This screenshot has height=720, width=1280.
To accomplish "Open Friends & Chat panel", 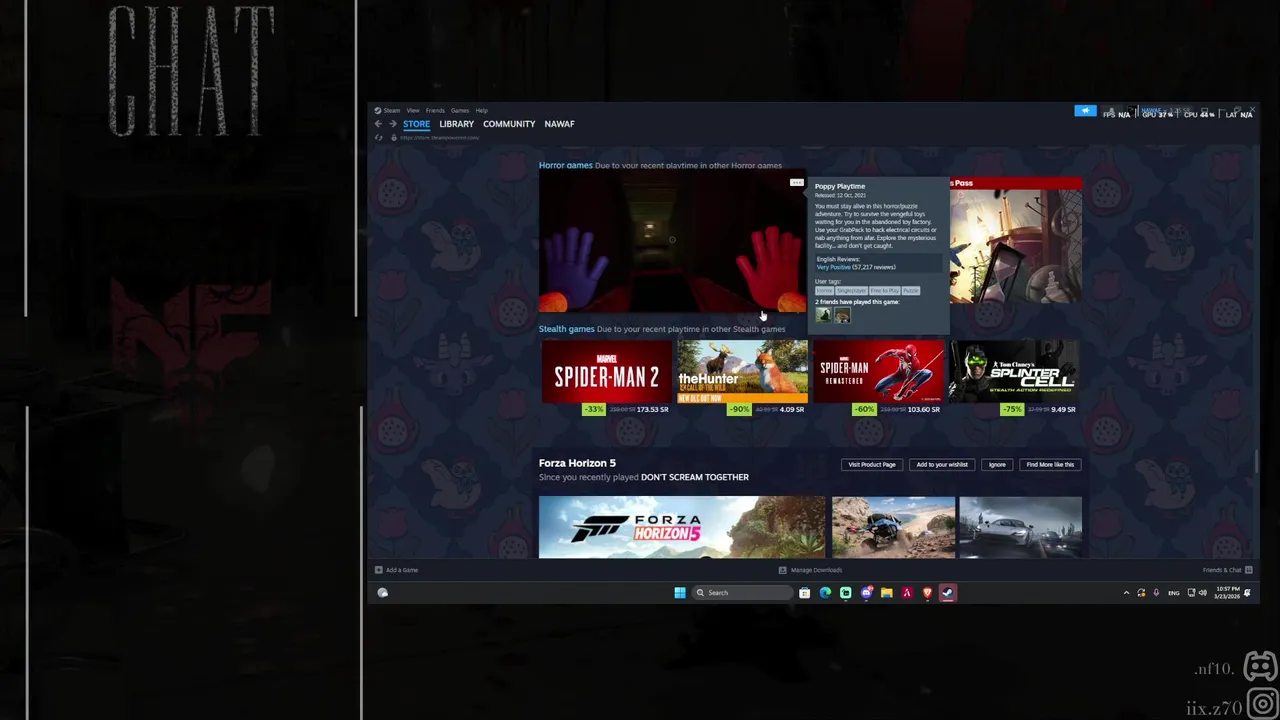I will [1227, 570].
